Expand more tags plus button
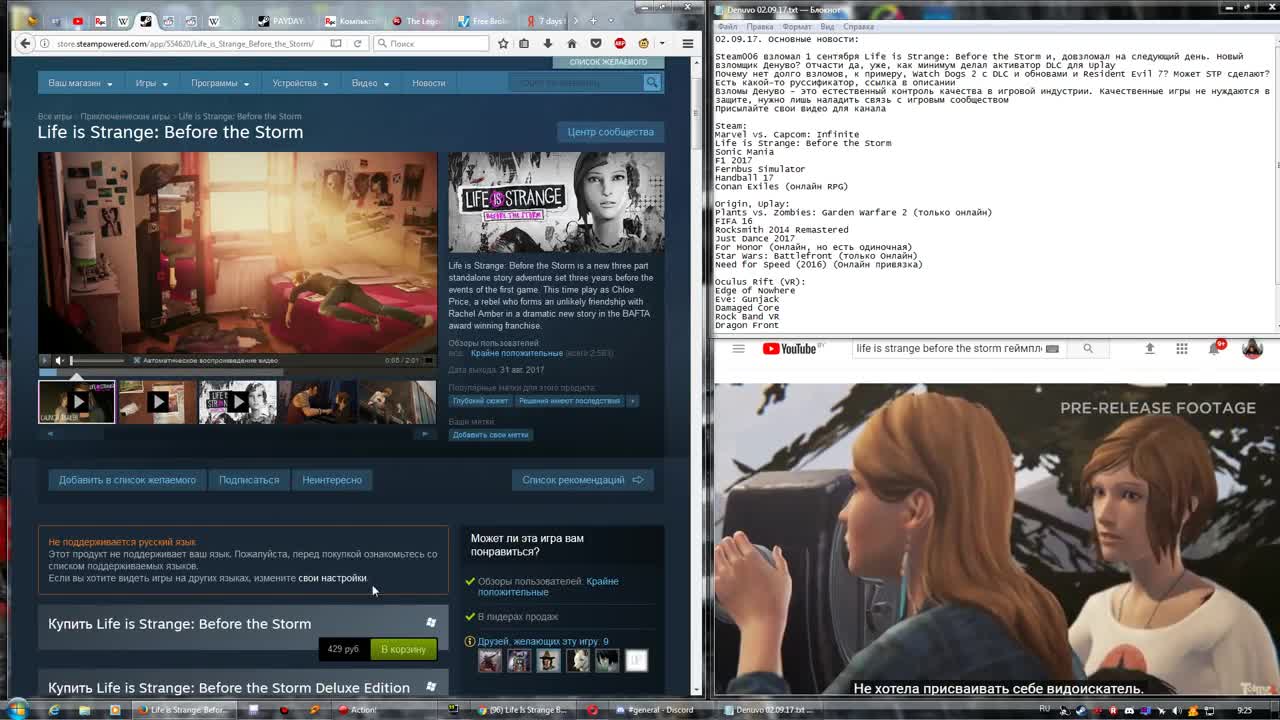 tap(632, 401)
